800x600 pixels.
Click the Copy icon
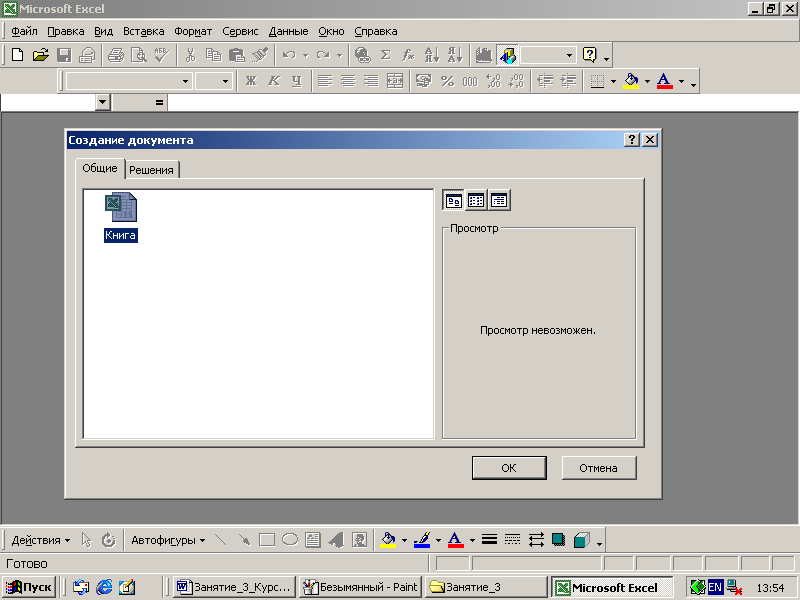coord(213,55)
